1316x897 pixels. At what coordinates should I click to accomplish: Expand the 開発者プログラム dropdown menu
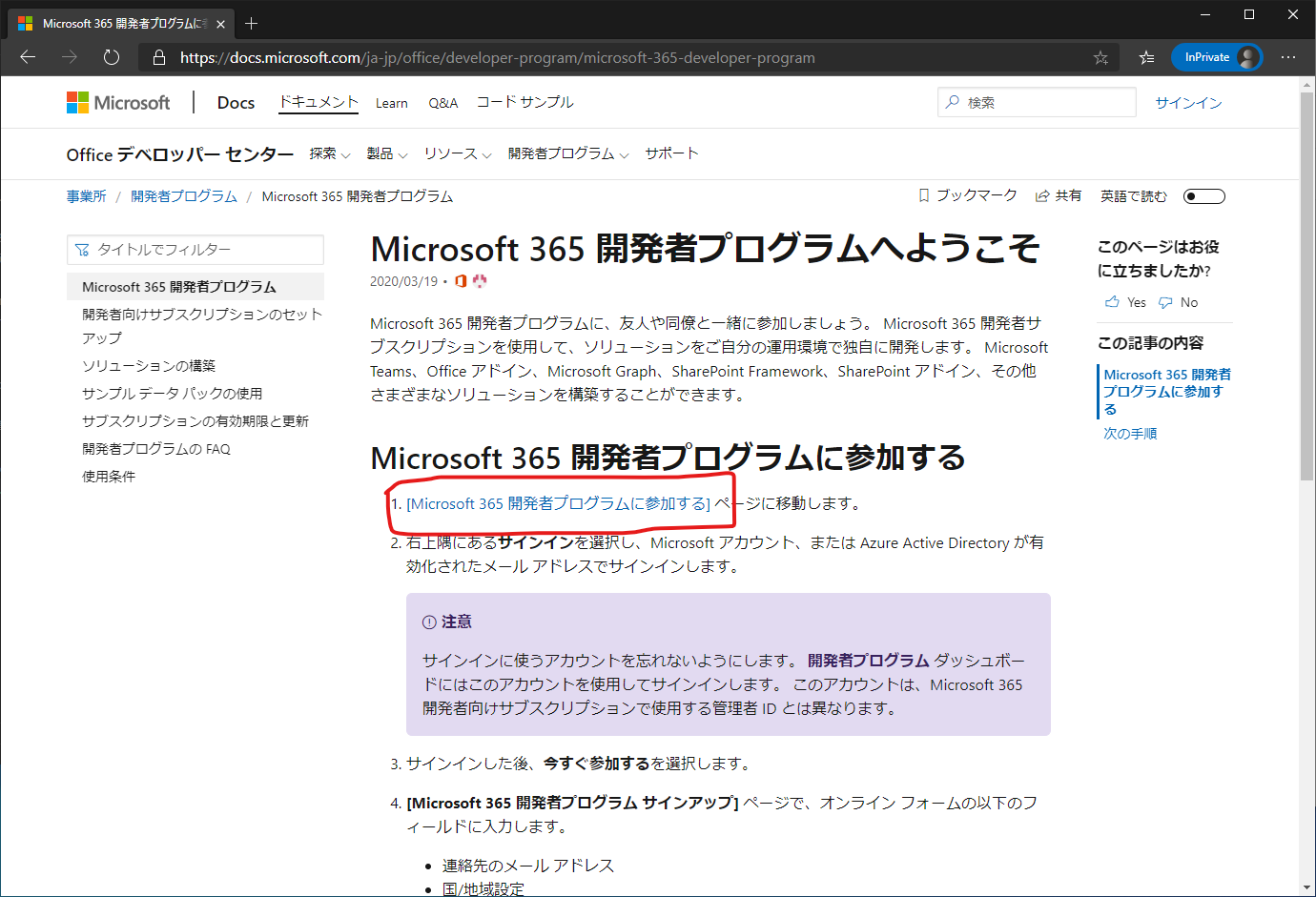568,153
